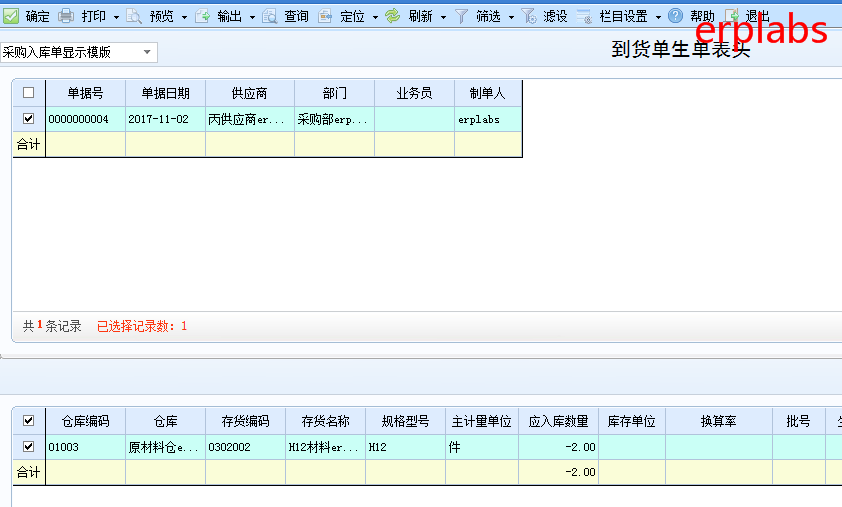This screenshot has height=507, width=842.
Task: Click the 库存单位 column header
Action: pyautogui.click(x=632, y=422)
